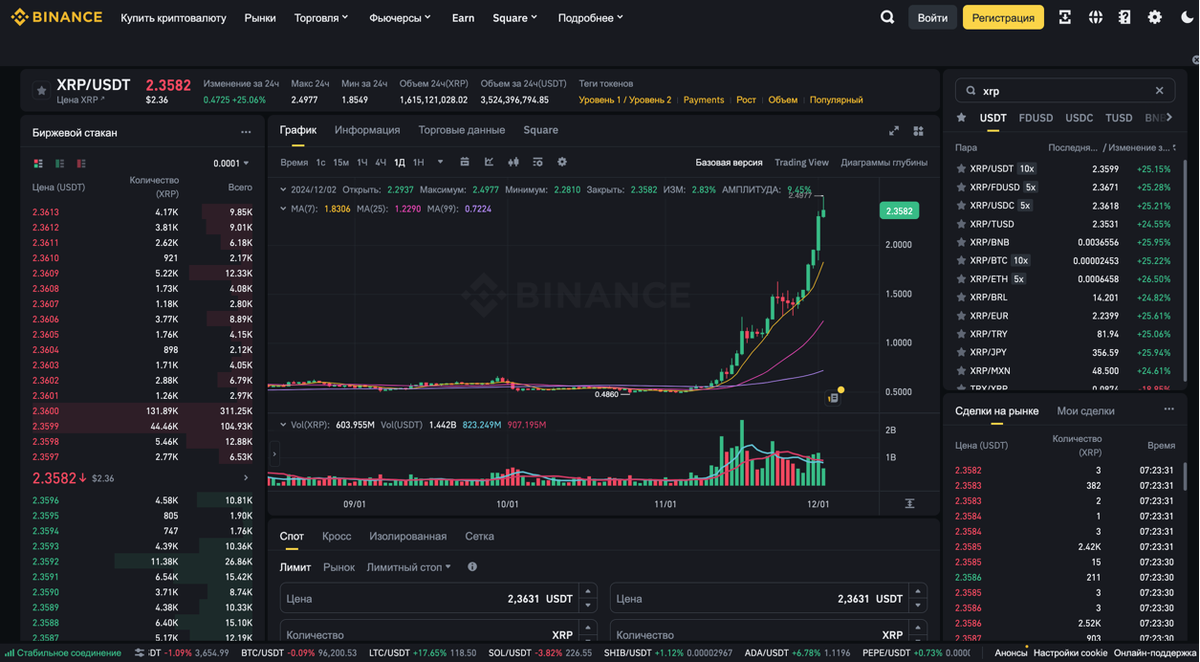
Task: Switch to the Мои сделки tab
Action: [1086, 411]
